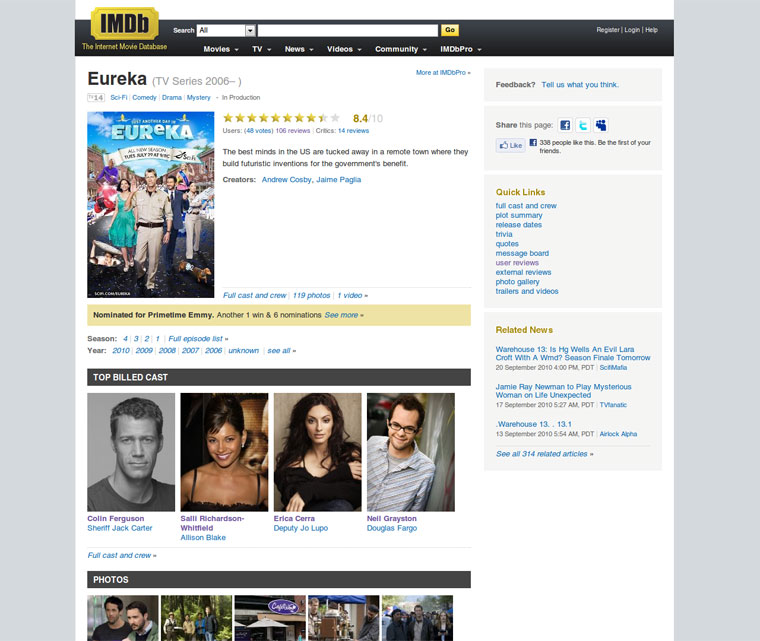Open creator Jaime Paglia's page

click(339, 179)
